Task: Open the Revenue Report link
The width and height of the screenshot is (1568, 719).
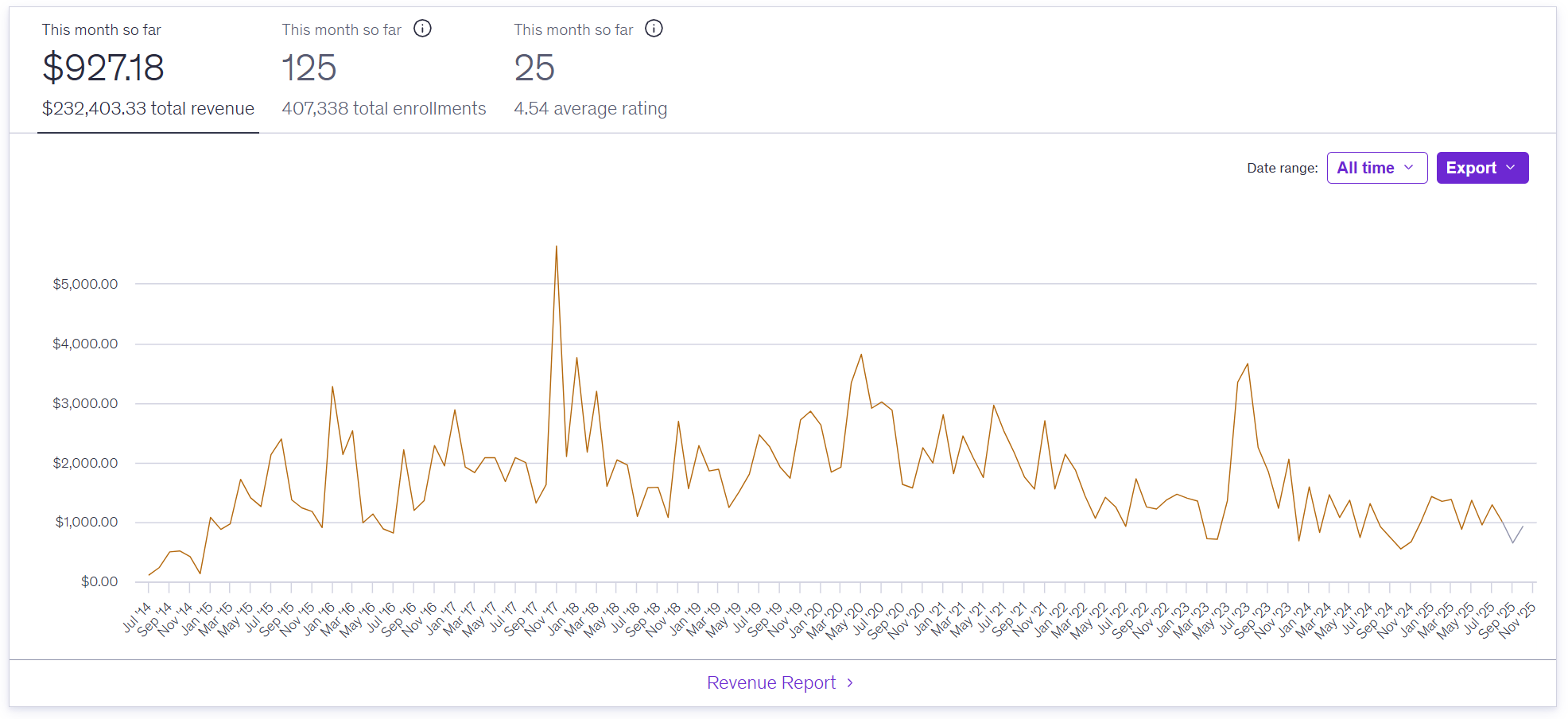Action: pyautogui.click(x=770, y=682)
